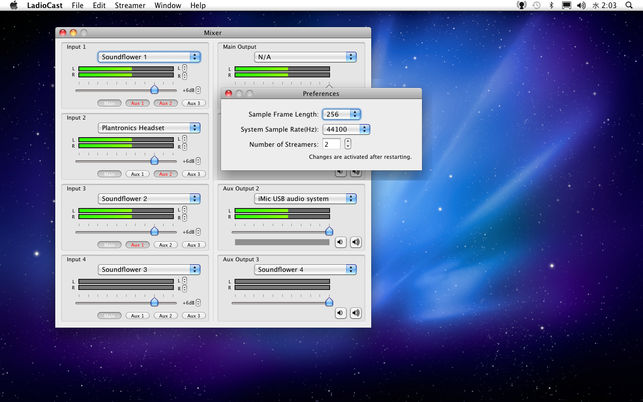Click Input 1 gain slider thumb
The width and height of the screenshot is (643, 402).
[154, 89]
